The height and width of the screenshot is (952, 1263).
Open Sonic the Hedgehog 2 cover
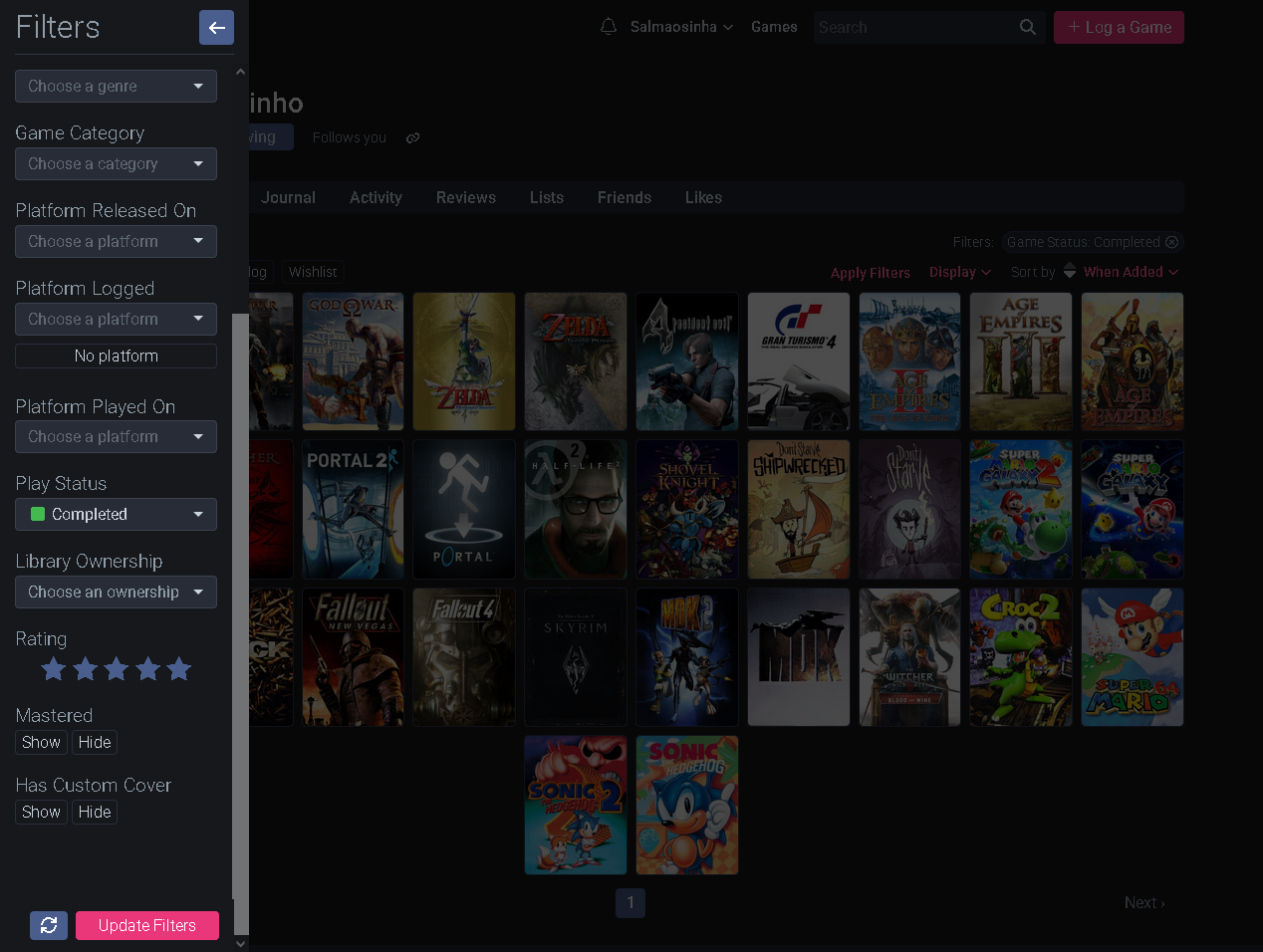576,806
